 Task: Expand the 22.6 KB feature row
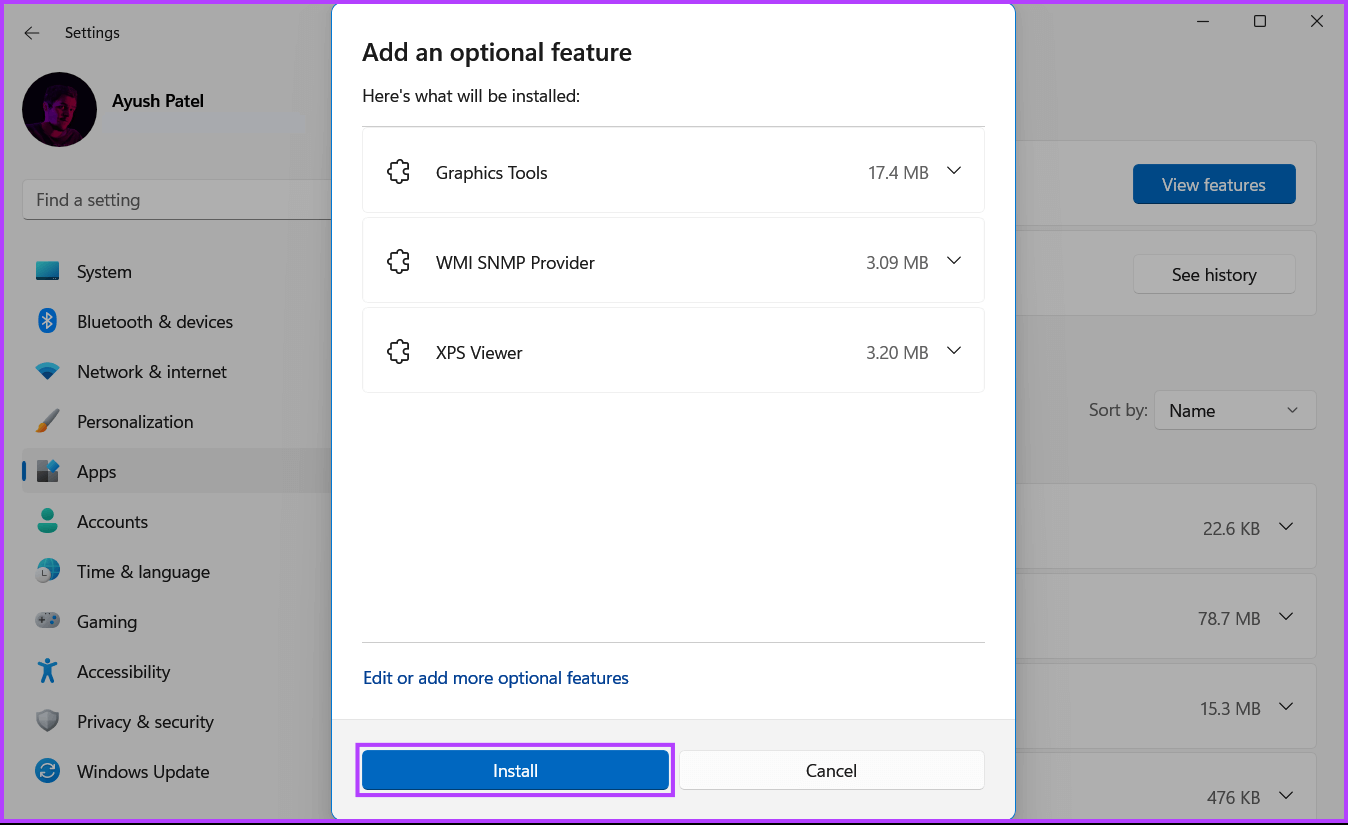coord(1286,527)
